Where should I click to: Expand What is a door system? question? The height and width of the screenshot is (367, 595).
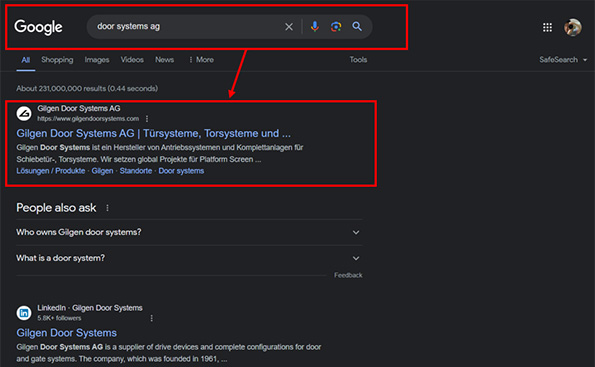pyautogui.click(x=189, y=258)
